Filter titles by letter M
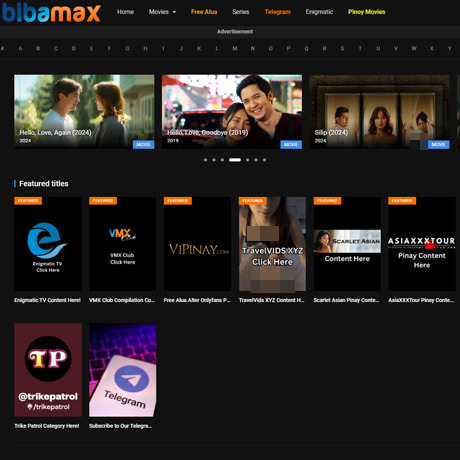460x460 pixels. 235,49
